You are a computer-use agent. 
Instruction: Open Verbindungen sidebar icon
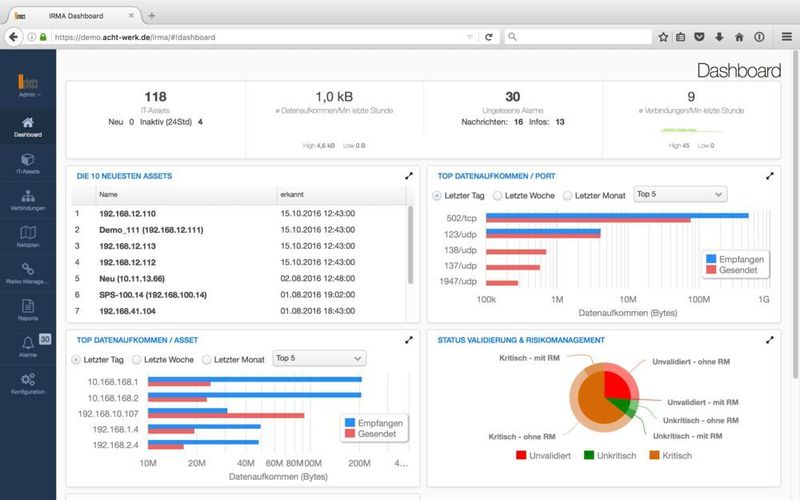[27, 199]
